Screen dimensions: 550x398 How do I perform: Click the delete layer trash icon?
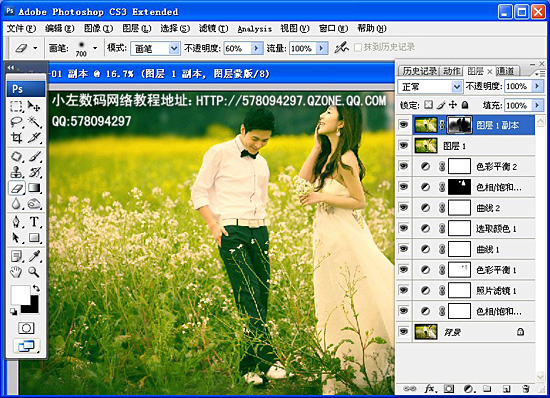pos(525,389)
